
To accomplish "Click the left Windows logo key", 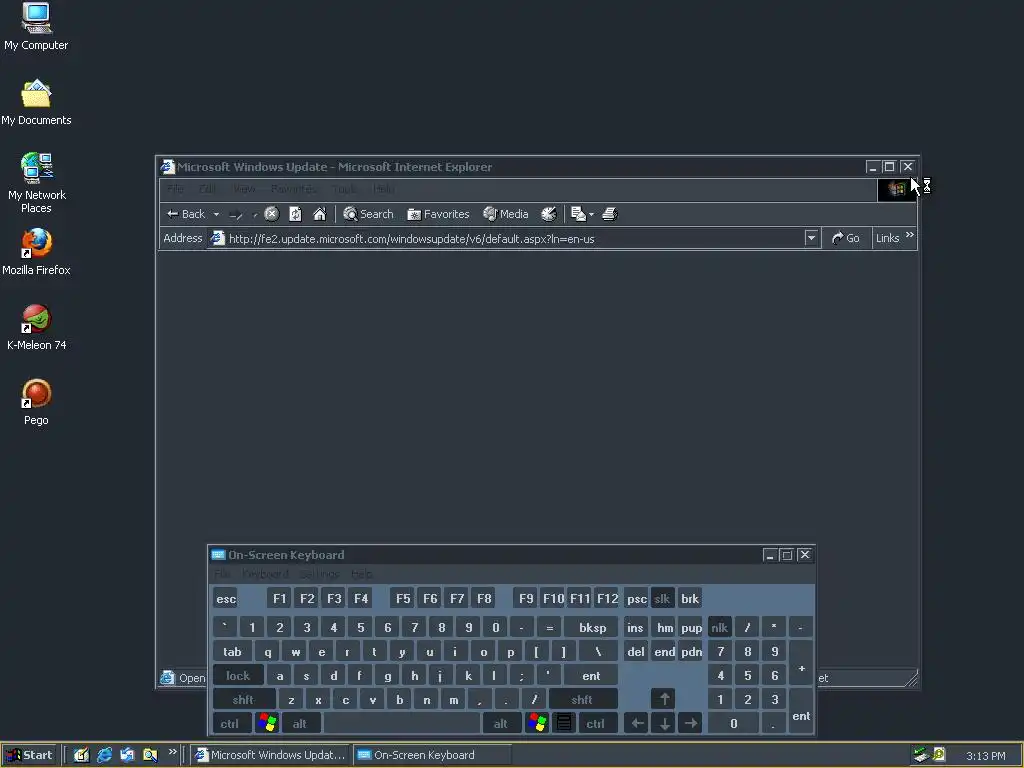I will [267, 723].
